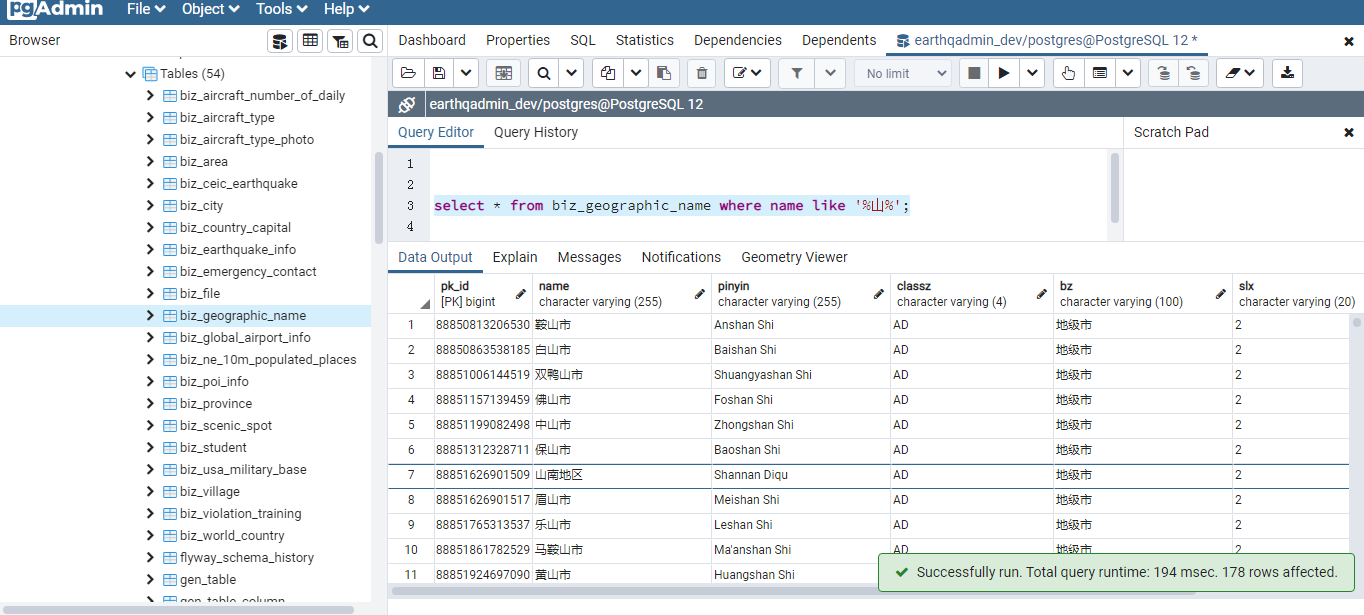The image size is (1364, 615).
Task: Click the Delete row trash icon
Action: click(x=701, y=73)
